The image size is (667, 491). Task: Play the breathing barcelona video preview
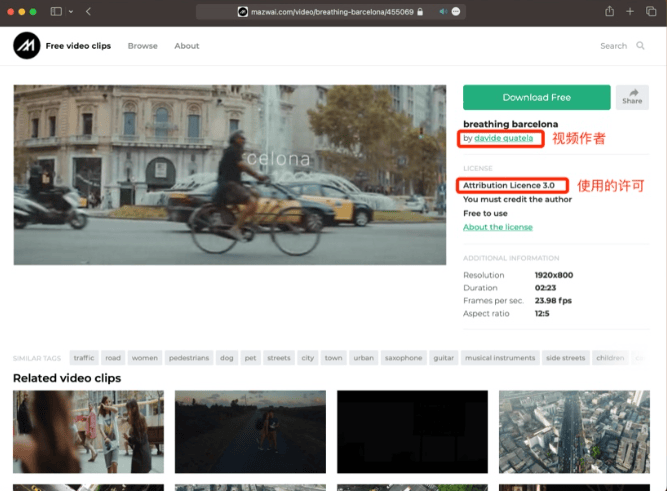(x=229, y=175)
